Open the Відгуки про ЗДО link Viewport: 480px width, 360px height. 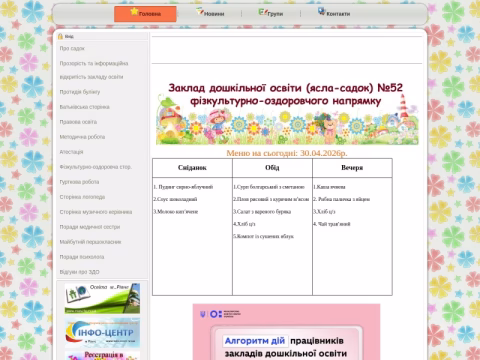[79, 272]
